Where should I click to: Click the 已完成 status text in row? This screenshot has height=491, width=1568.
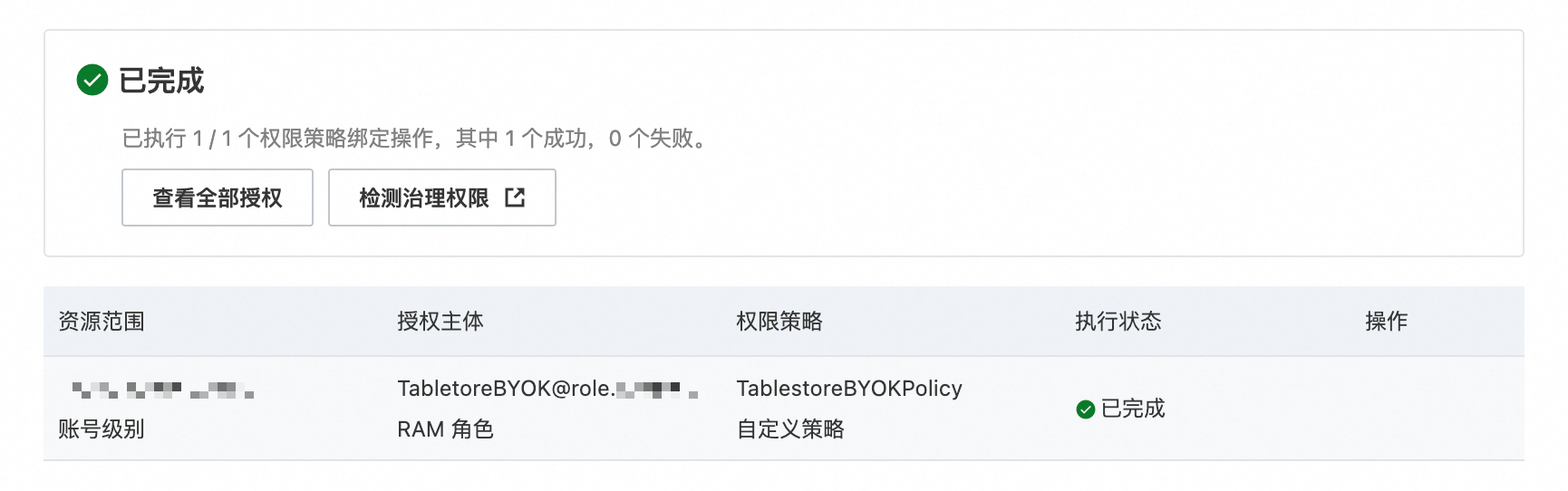(x=1133, y=409)
